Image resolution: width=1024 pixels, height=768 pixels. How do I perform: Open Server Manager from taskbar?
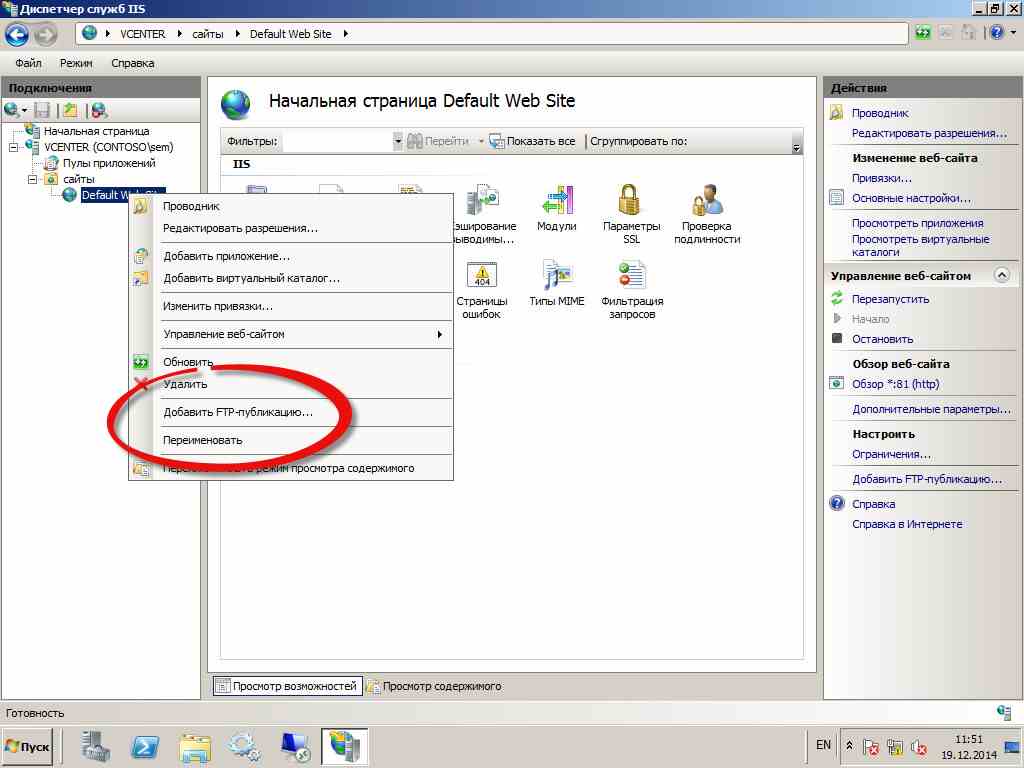tap(96, 746)
